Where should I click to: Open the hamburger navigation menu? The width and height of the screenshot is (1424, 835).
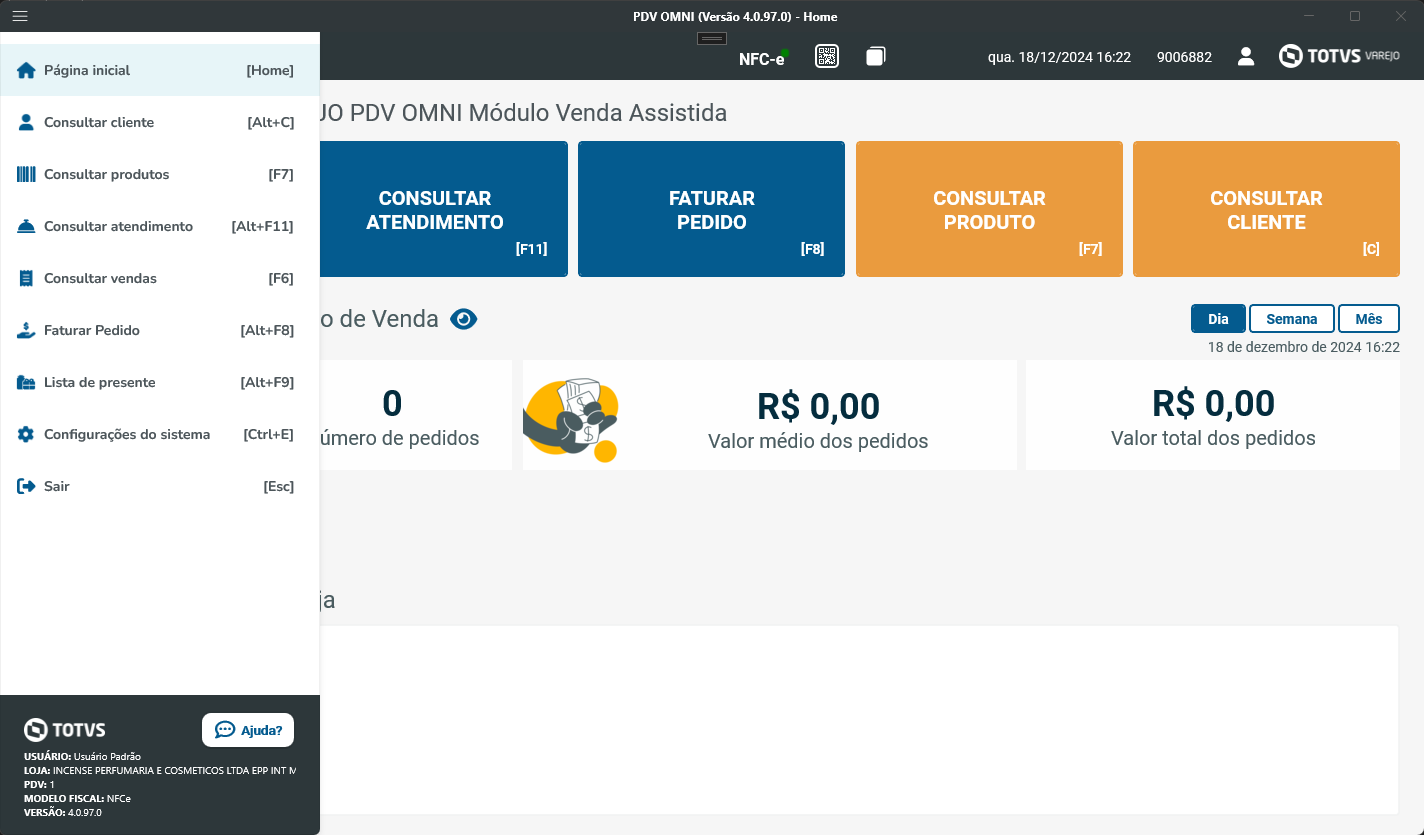18,16
